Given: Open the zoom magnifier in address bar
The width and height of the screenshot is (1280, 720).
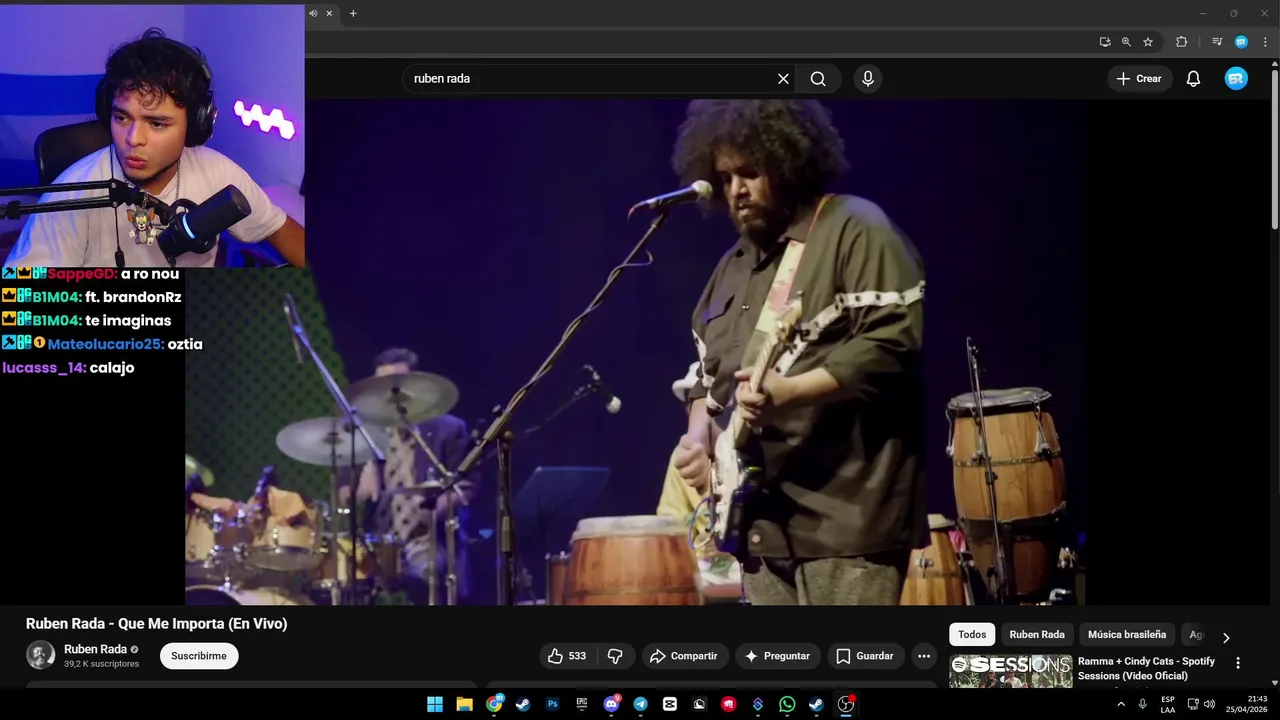Looking at the screenshot, I should coord(1126,42).
